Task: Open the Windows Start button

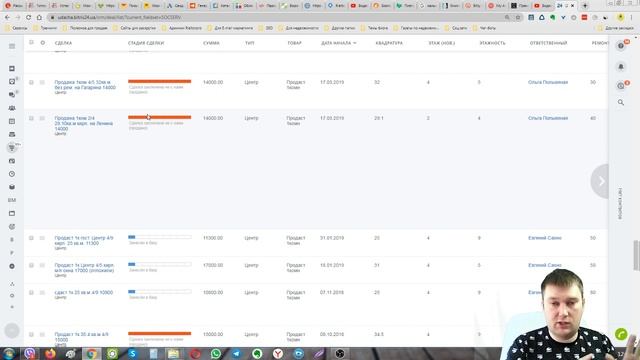Action: 9,353
